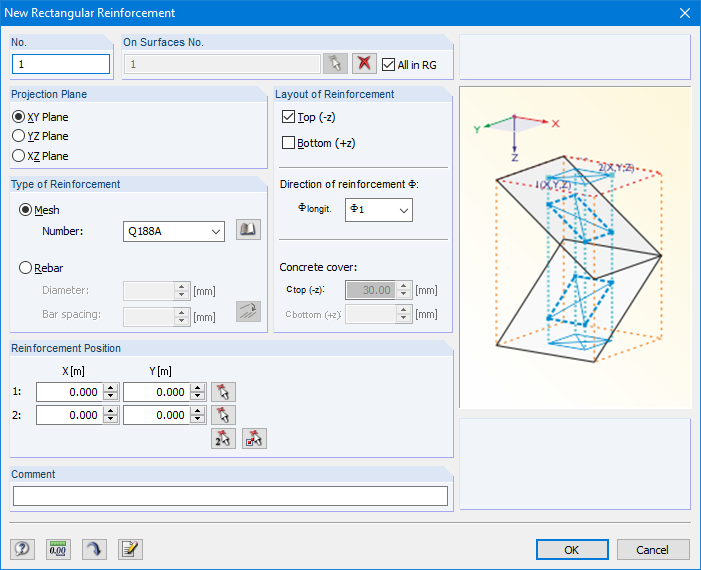The width and height of the screenshot is (701, 570).
Task: Click the blue curved arrow icon at bottom
Action: click(x=94, y=549)
